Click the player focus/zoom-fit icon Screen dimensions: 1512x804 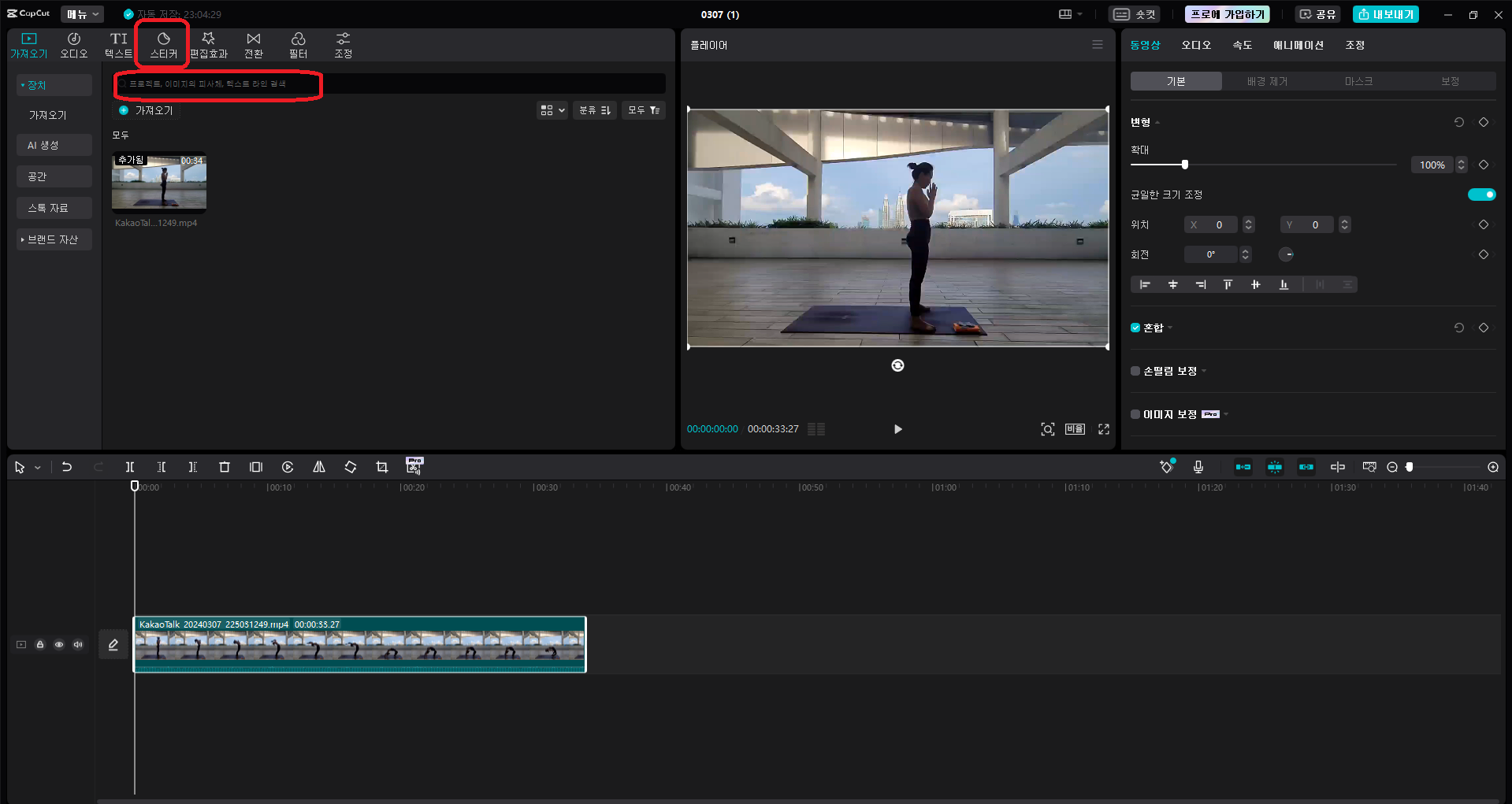(x=1048, y=429)
